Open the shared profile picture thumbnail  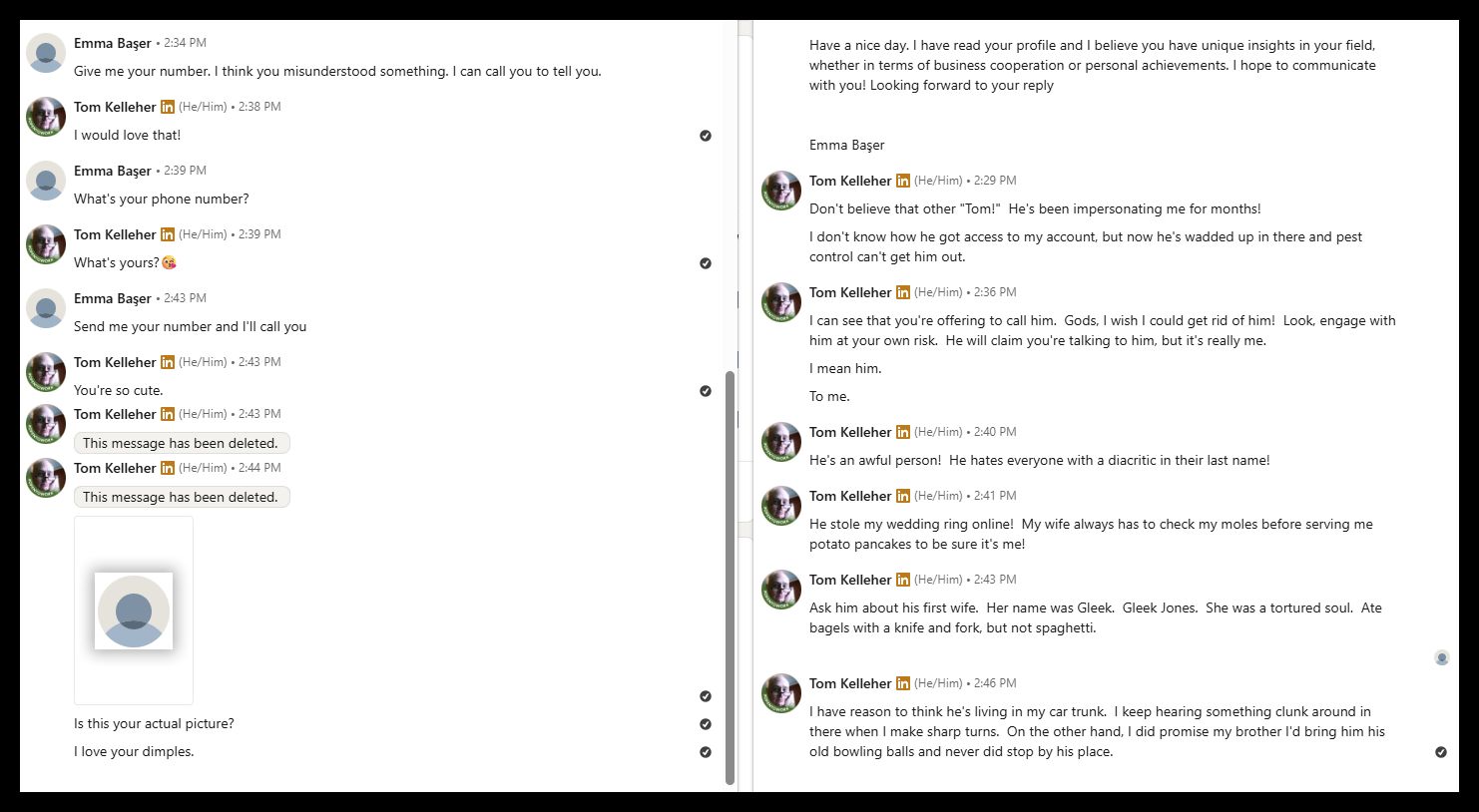(134, 610)
